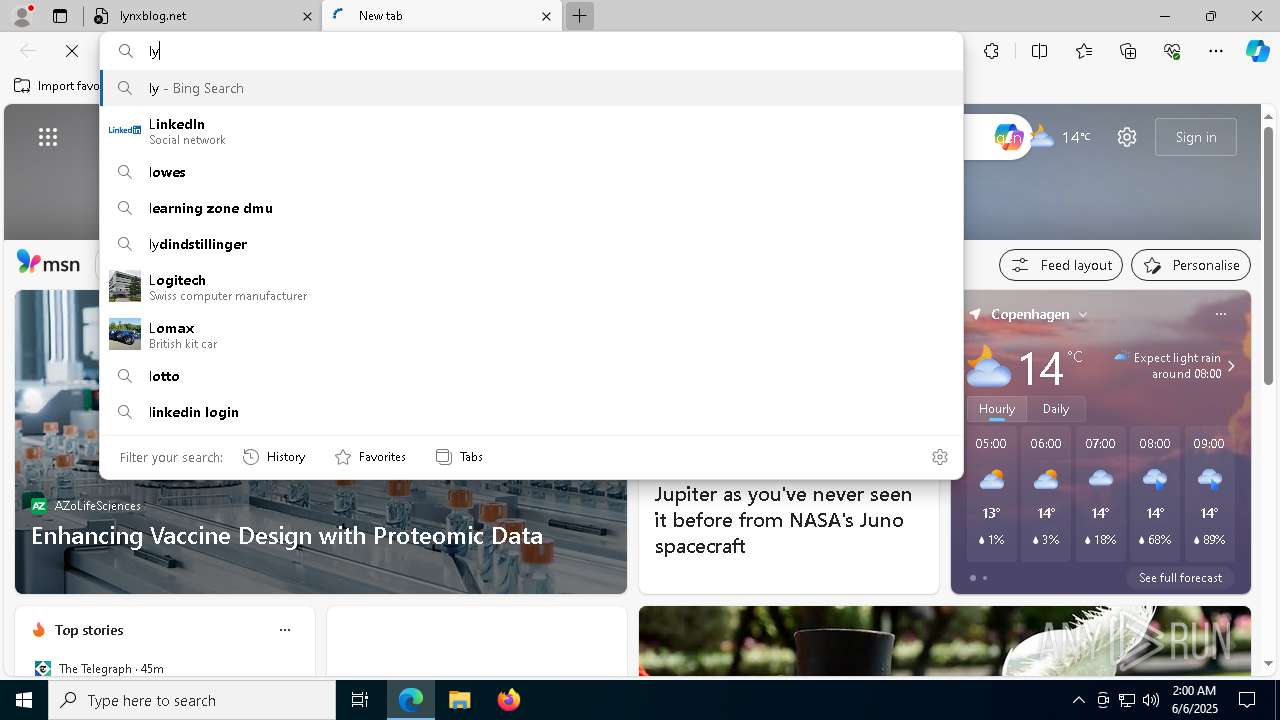Close the lynxblog.net tab
Screen dimensions: 1280x720
pyautogui.click(x=307, y=16)
